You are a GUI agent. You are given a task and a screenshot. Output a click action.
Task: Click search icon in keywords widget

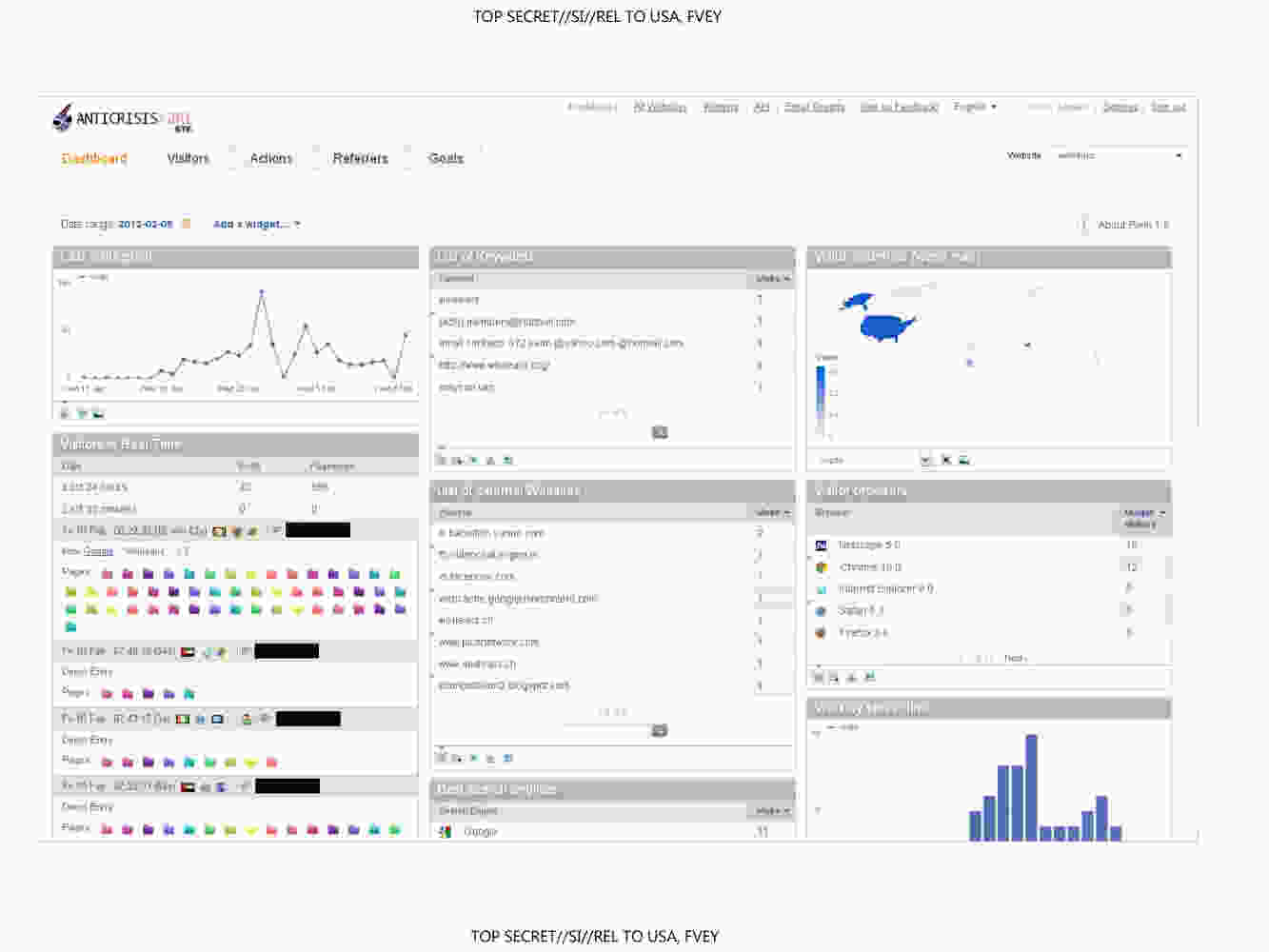point(659,432)
